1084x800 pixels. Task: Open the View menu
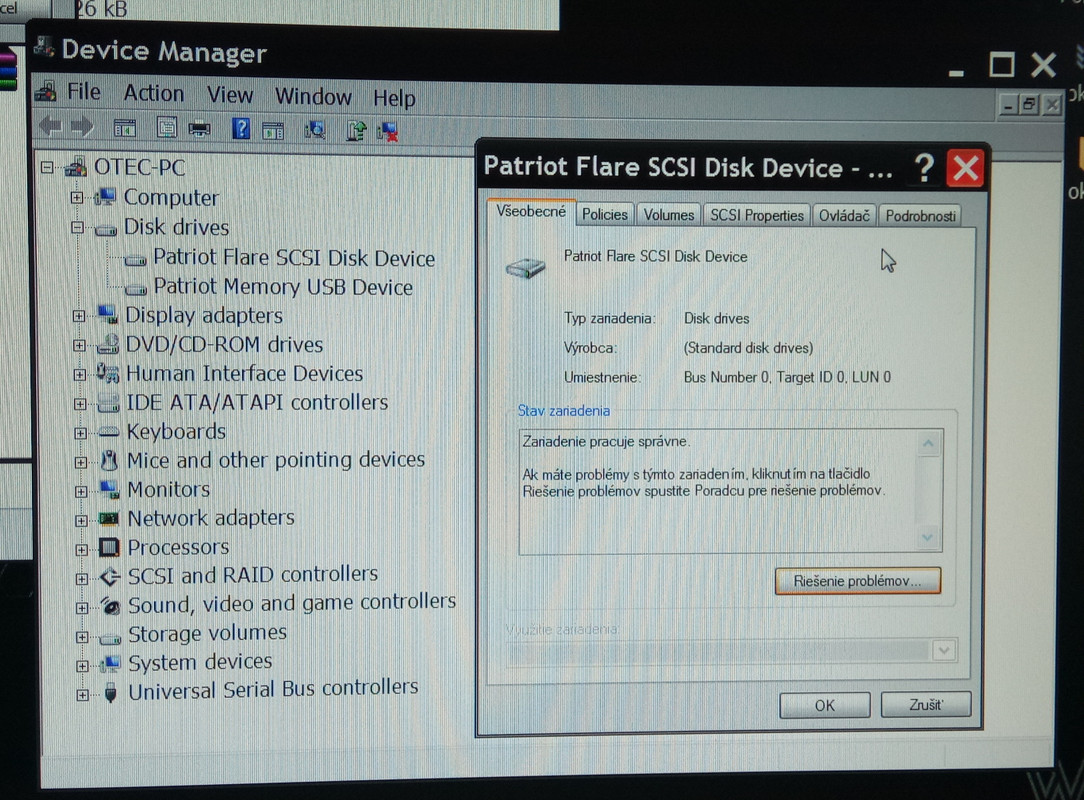click(x=230, y=95)
